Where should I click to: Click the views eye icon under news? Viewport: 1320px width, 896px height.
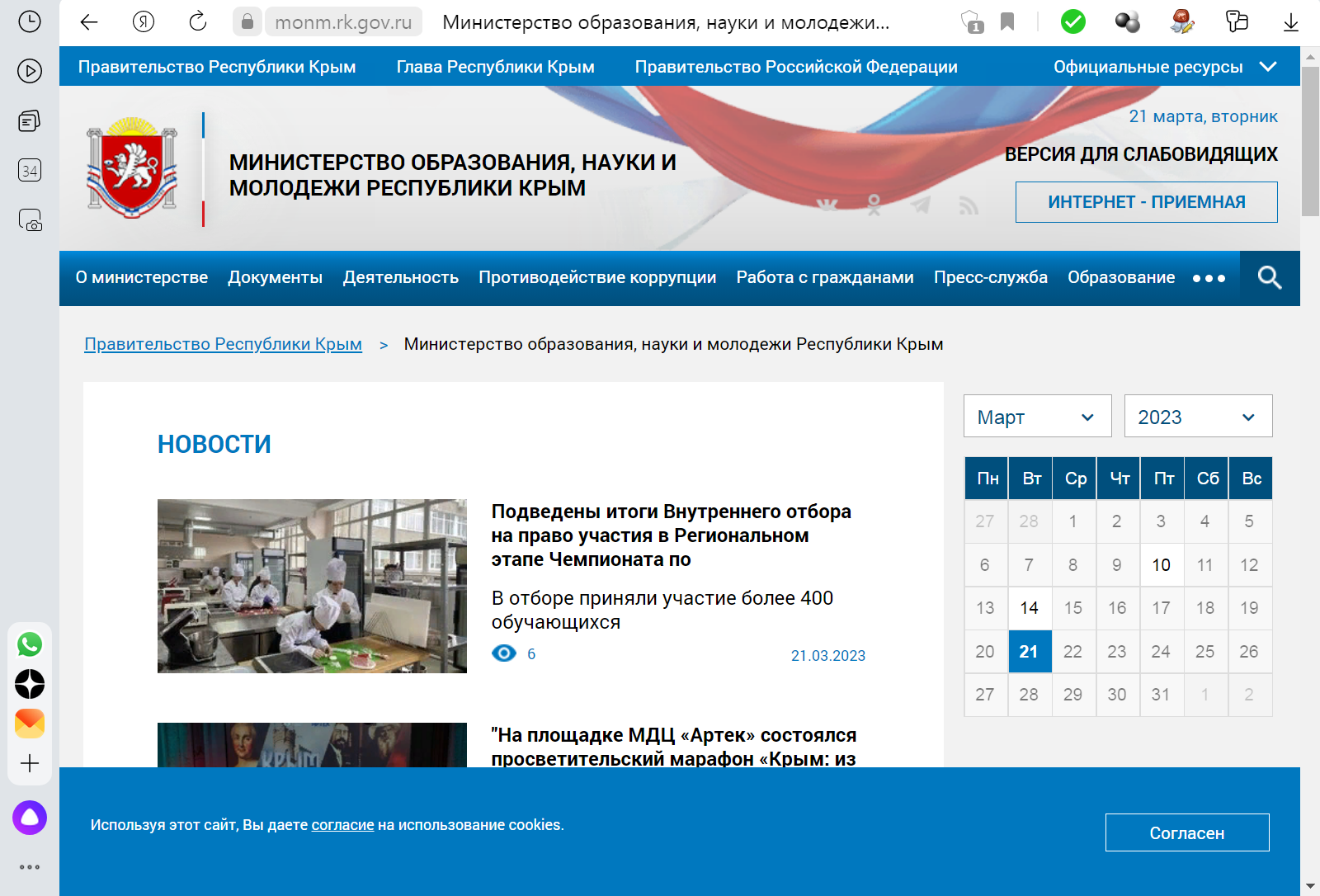pos(504,653)
